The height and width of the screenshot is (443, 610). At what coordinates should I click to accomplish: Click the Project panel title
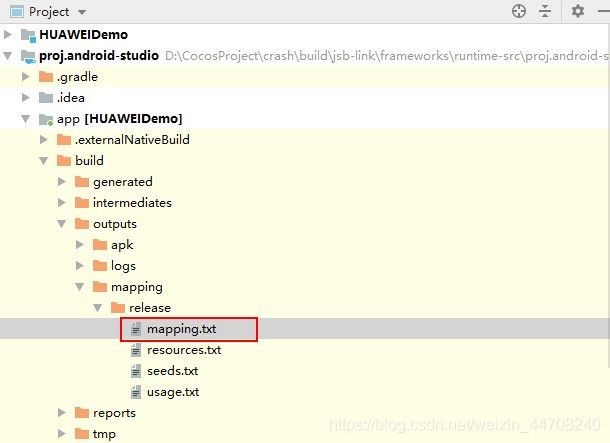pyautogui.click(x=49, y=12)
